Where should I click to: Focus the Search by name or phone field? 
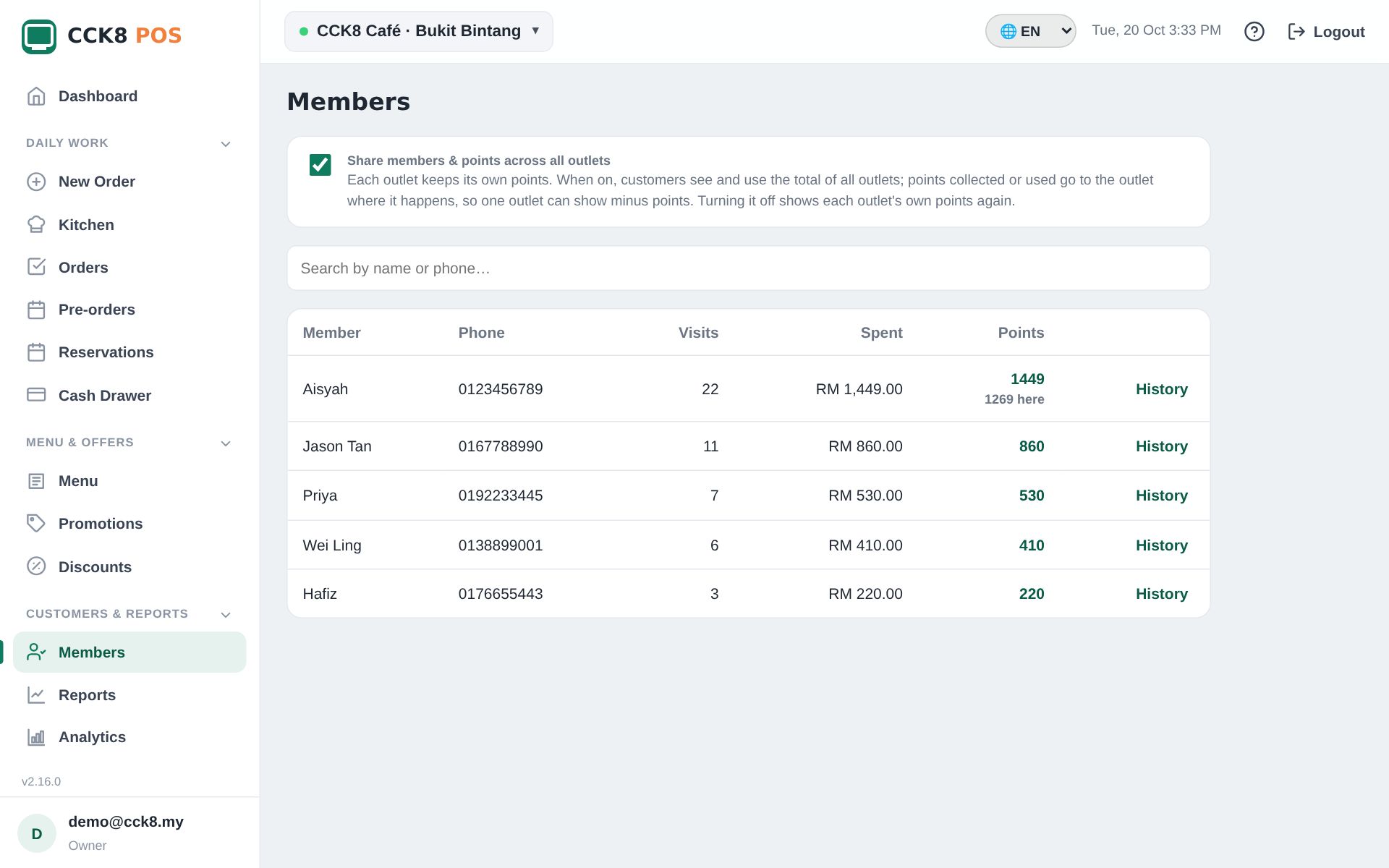click(x=749, y=268)
